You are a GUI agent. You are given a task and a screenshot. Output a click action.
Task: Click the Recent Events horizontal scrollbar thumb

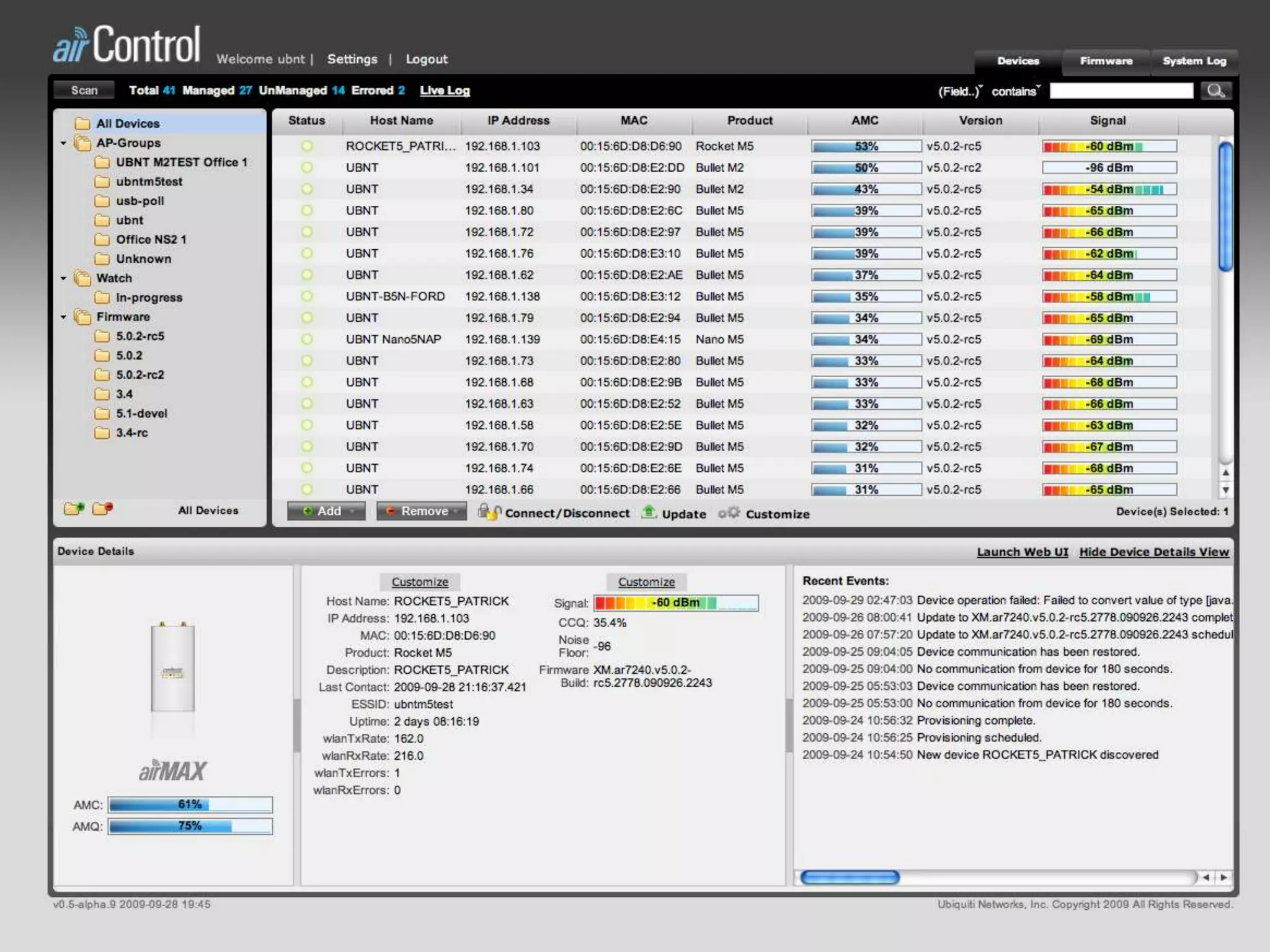(850, 877)
